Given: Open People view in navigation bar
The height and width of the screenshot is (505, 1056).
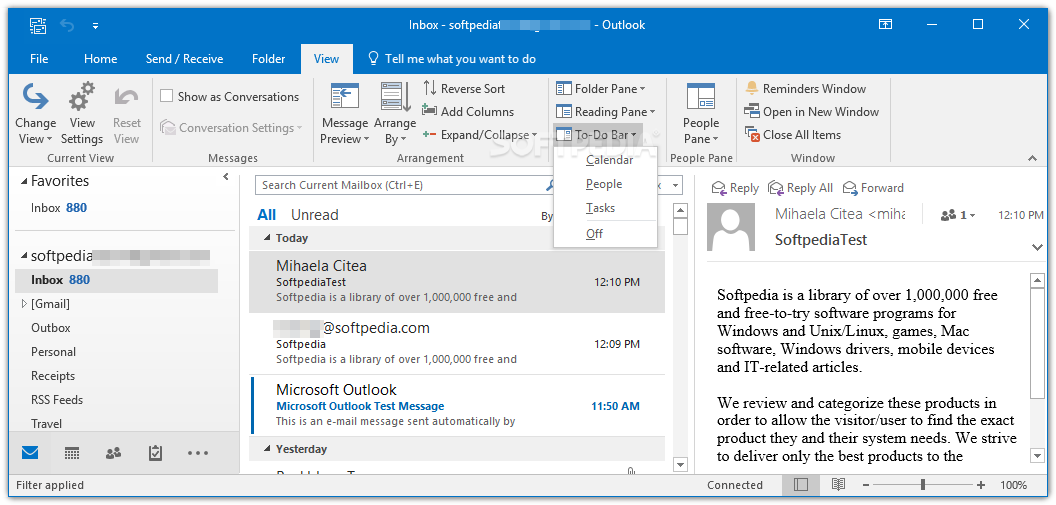Looking at the screenshot, I should [113, 453].
